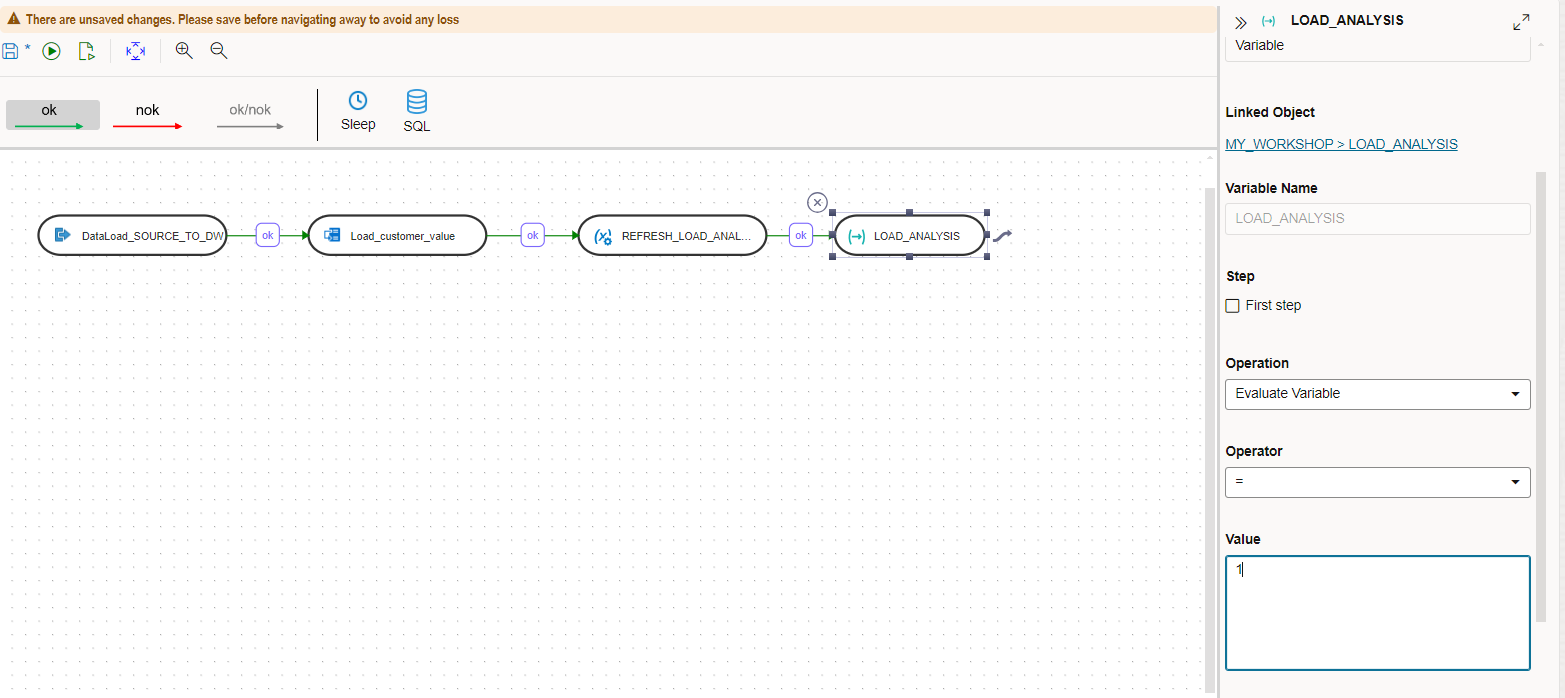
Task: Save the workflow using the disk icon
Action: tap(11, 51)
